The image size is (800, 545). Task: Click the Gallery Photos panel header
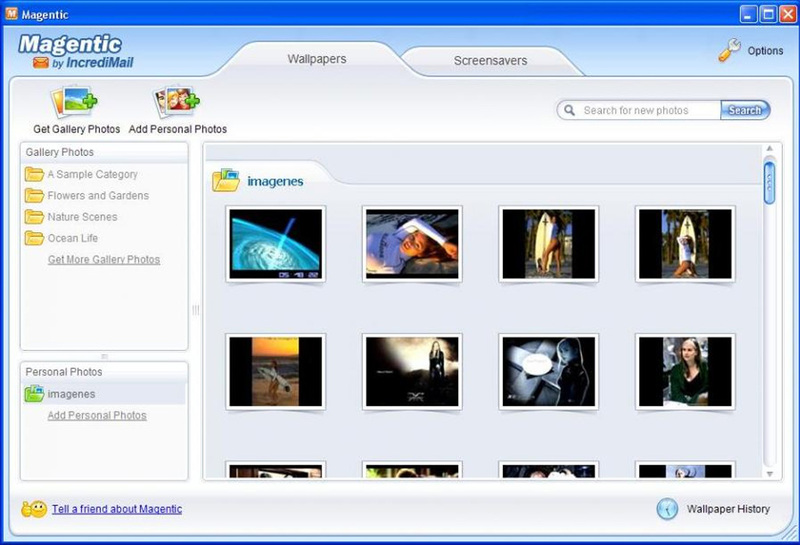[104, 153]
